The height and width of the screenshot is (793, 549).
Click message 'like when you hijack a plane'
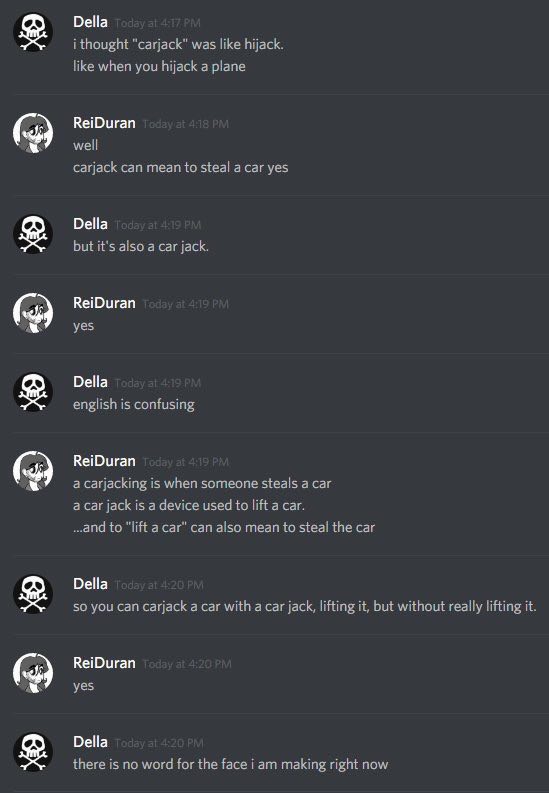(x=159, y=67)
